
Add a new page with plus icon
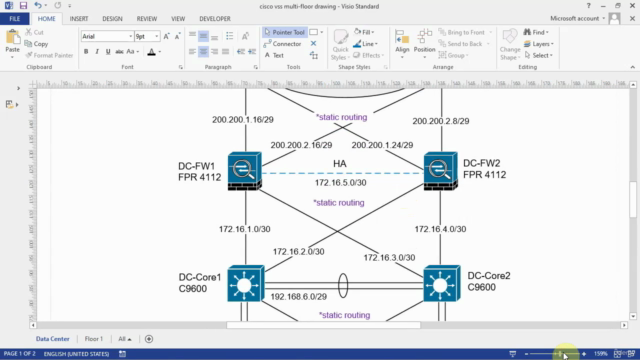tap(149, 339)
